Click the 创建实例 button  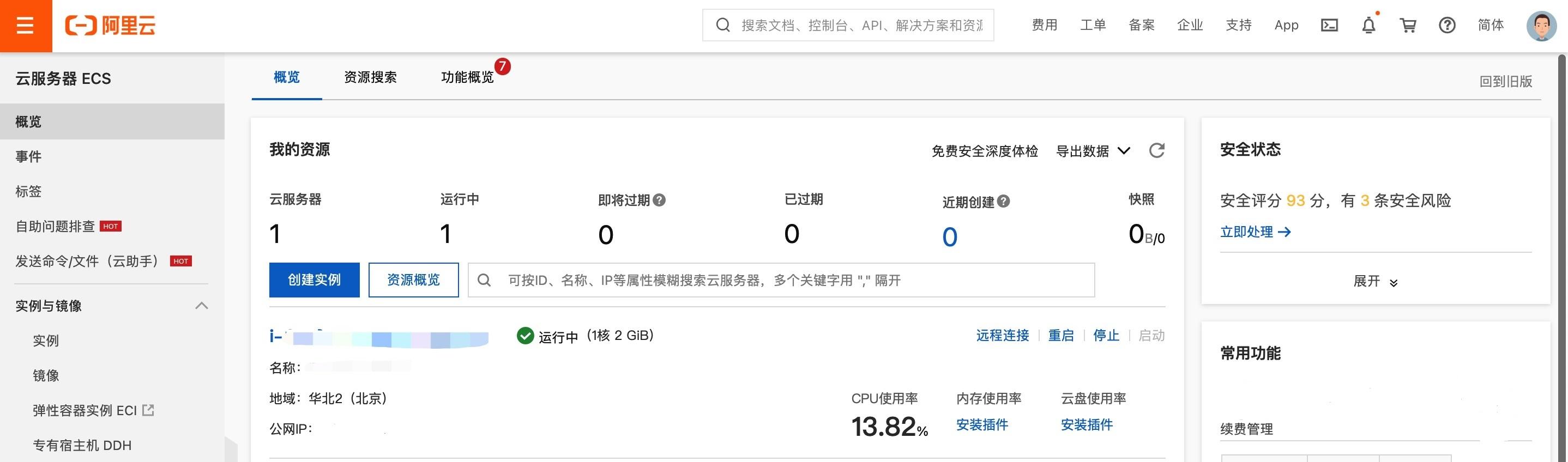coord(314,280)
